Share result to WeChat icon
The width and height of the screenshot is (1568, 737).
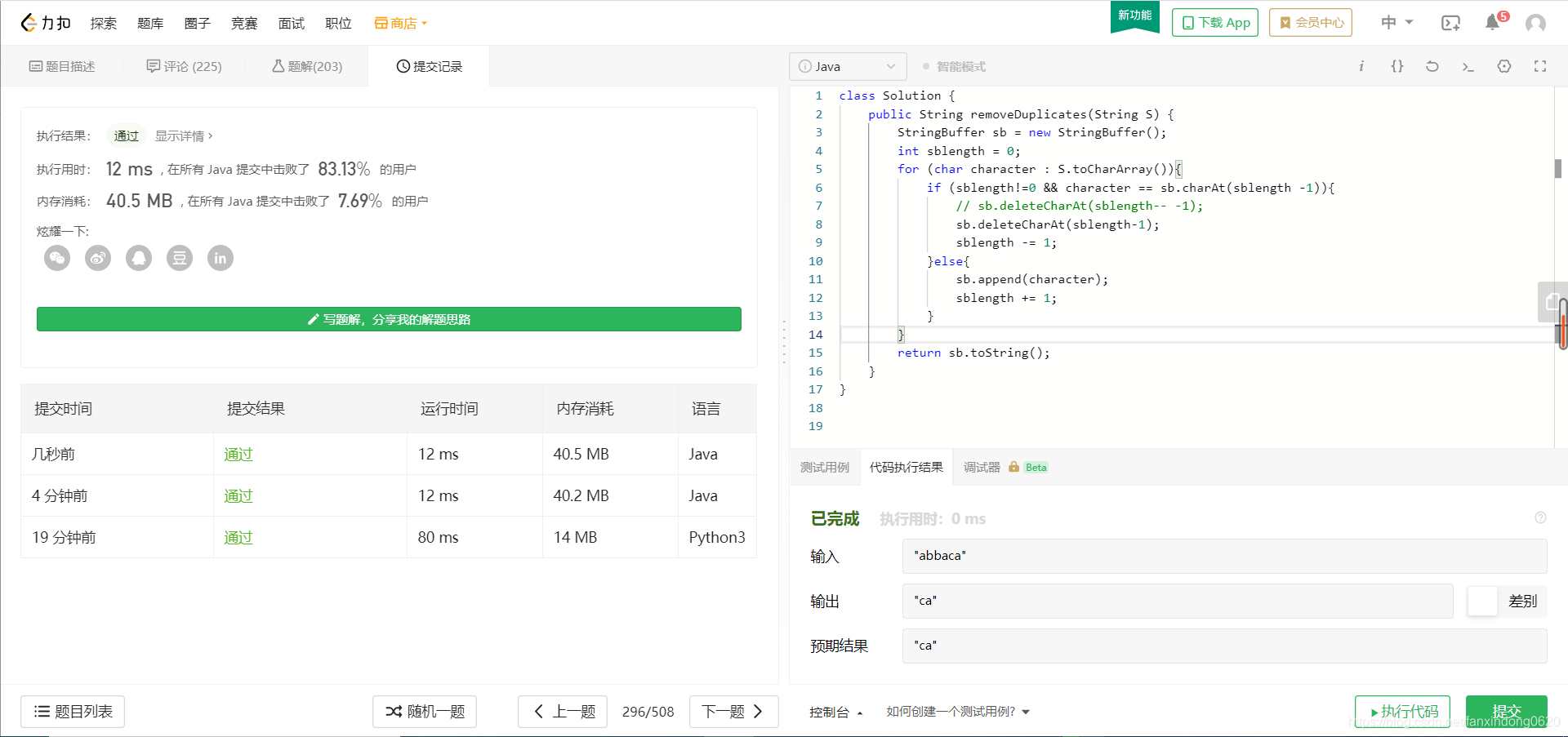click(57, 258)
